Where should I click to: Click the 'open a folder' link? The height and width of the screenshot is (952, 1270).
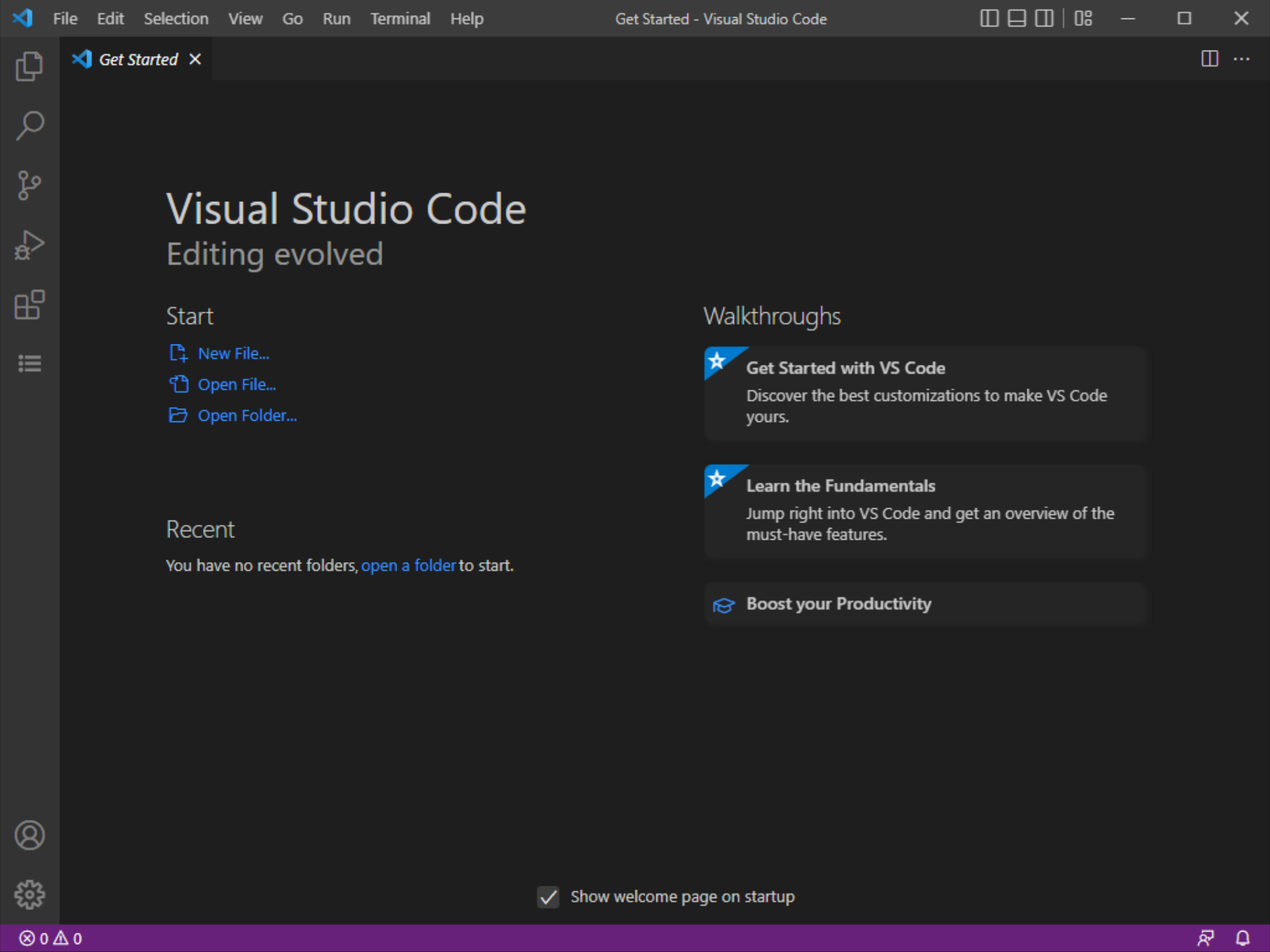(x=408, y=565)
